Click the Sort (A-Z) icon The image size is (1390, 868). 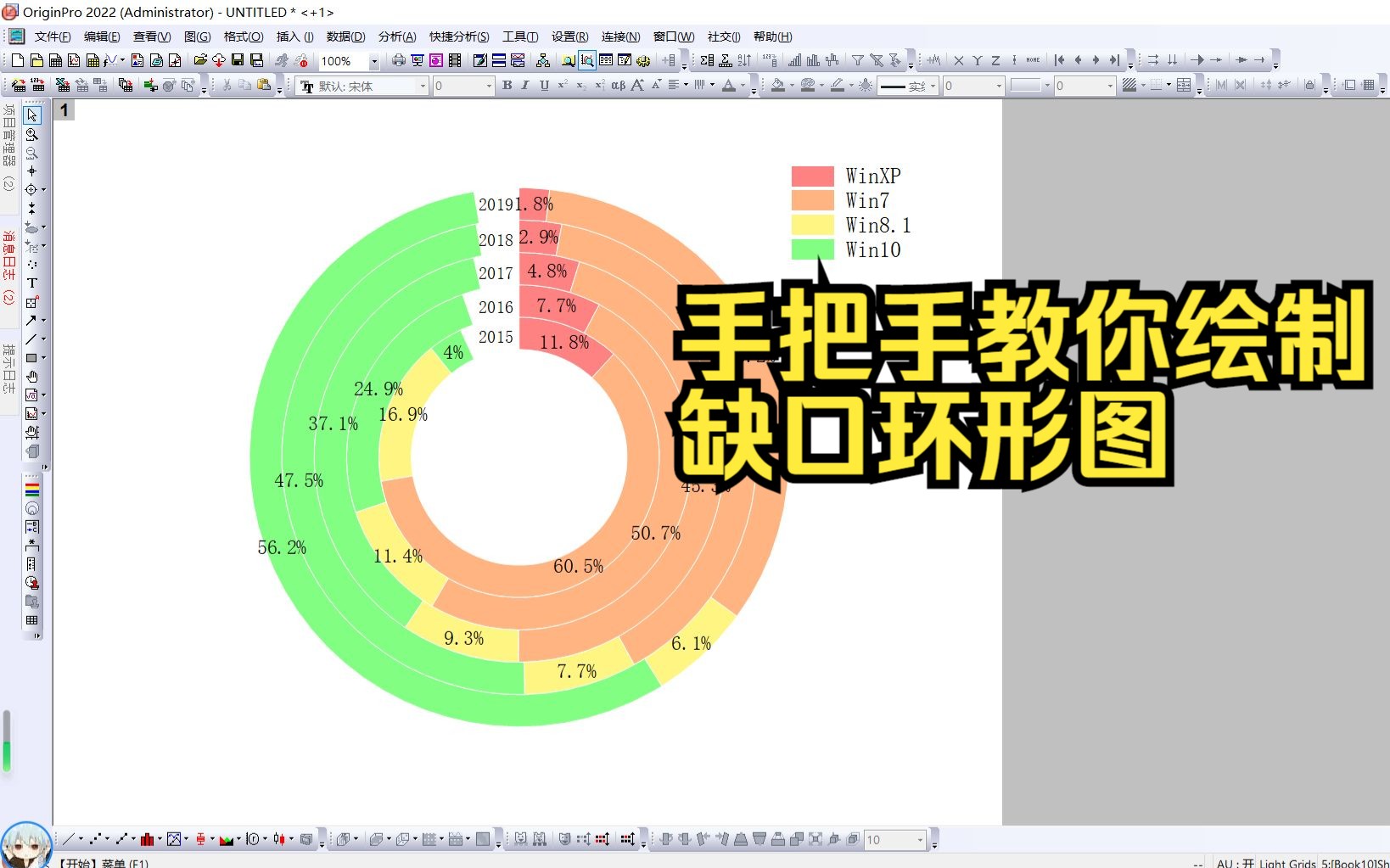point(744,60)
